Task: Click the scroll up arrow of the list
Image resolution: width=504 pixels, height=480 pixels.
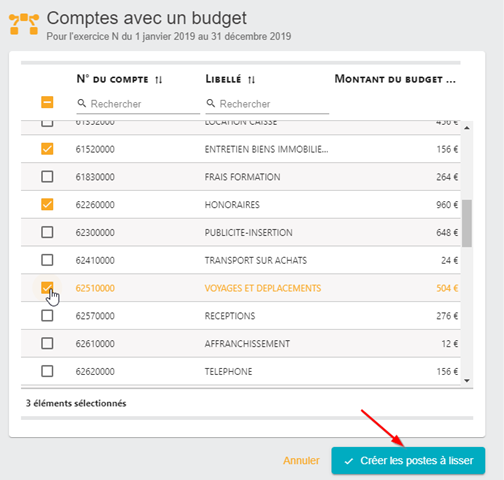Action: pos(467,128)
